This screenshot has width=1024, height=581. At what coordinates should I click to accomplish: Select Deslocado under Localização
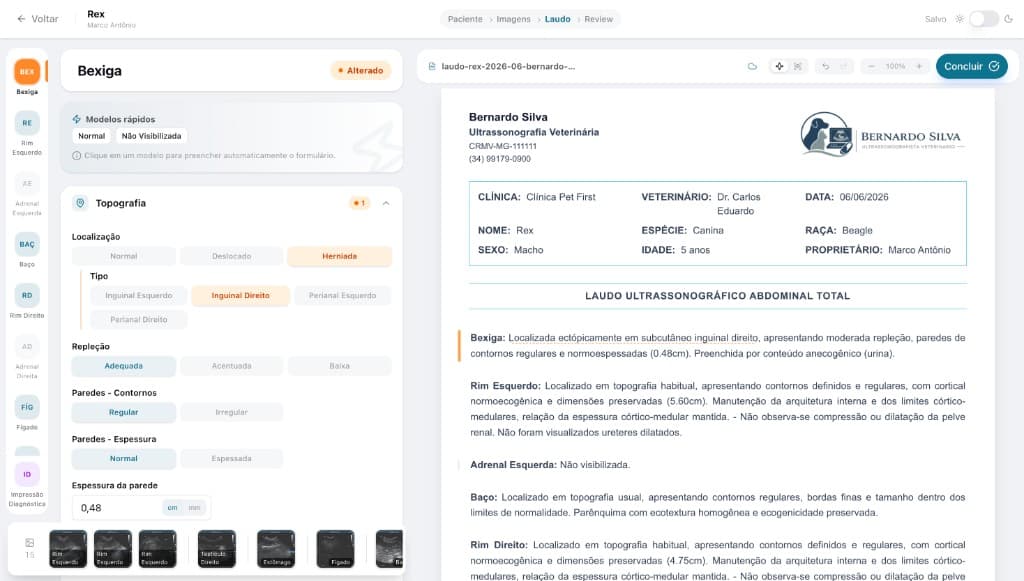232,256
